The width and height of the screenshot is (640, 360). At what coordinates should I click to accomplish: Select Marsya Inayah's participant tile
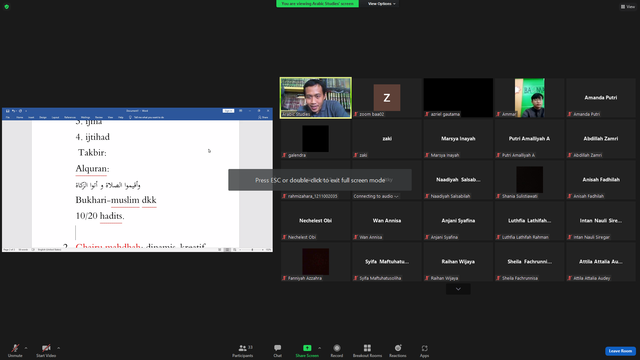(458, 139)
